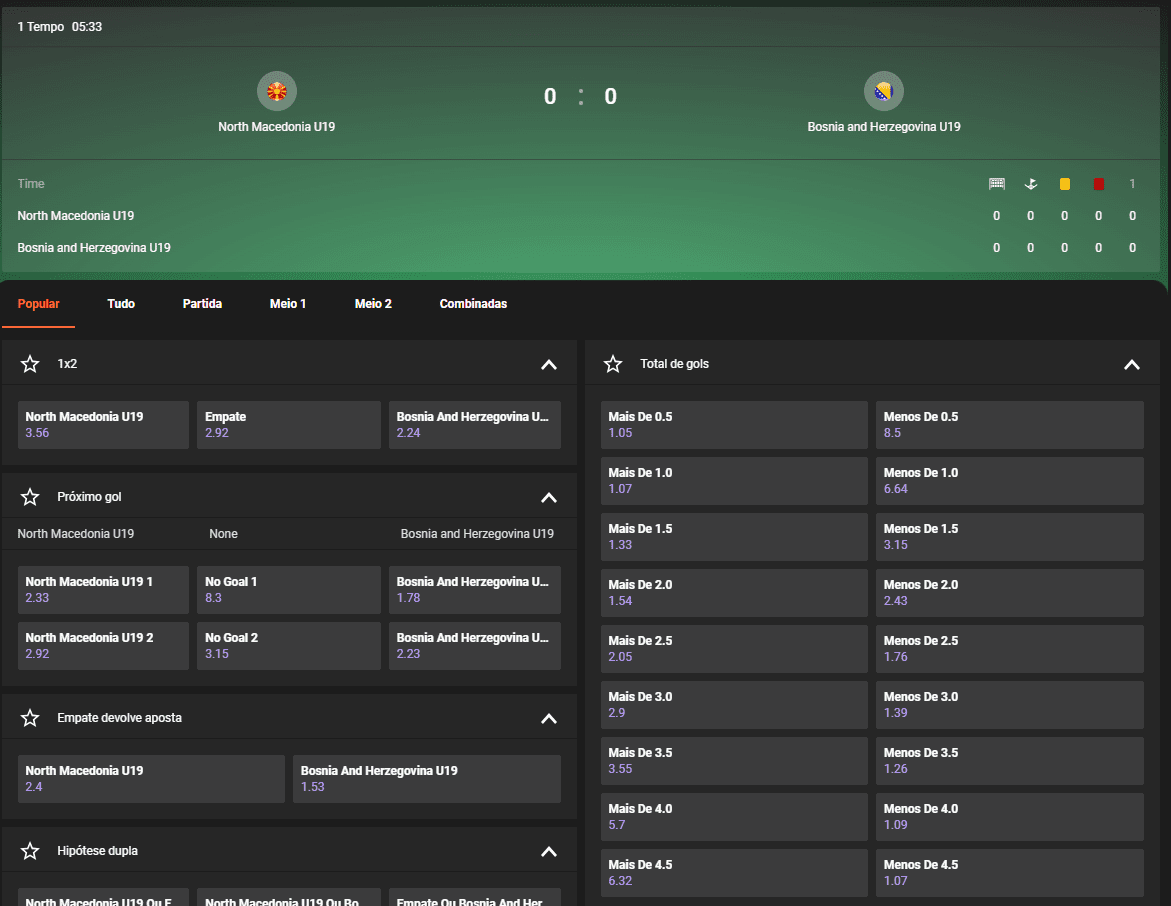The height and width of the screenshot is (906, 1171).
Task: Toggle the star on the Total de gols market
Action: 612,364
